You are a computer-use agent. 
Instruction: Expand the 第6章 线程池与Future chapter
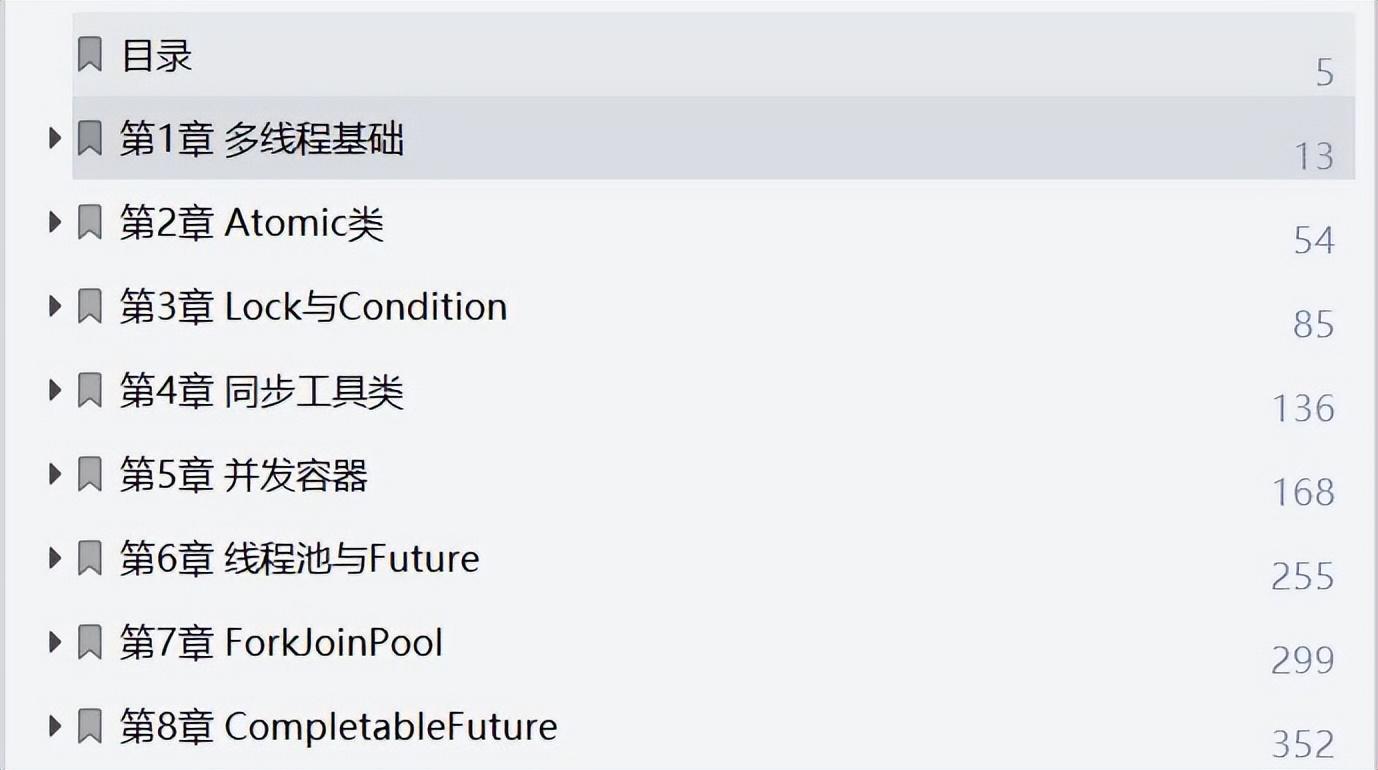point(55,558)
